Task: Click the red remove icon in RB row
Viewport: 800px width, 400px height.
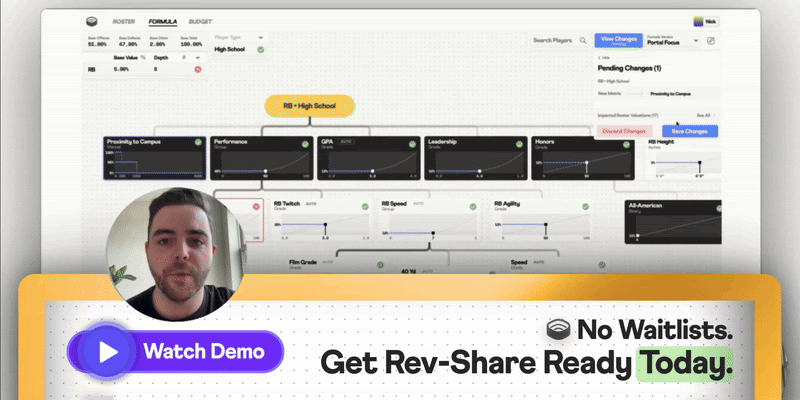Action: click(197, 69)
